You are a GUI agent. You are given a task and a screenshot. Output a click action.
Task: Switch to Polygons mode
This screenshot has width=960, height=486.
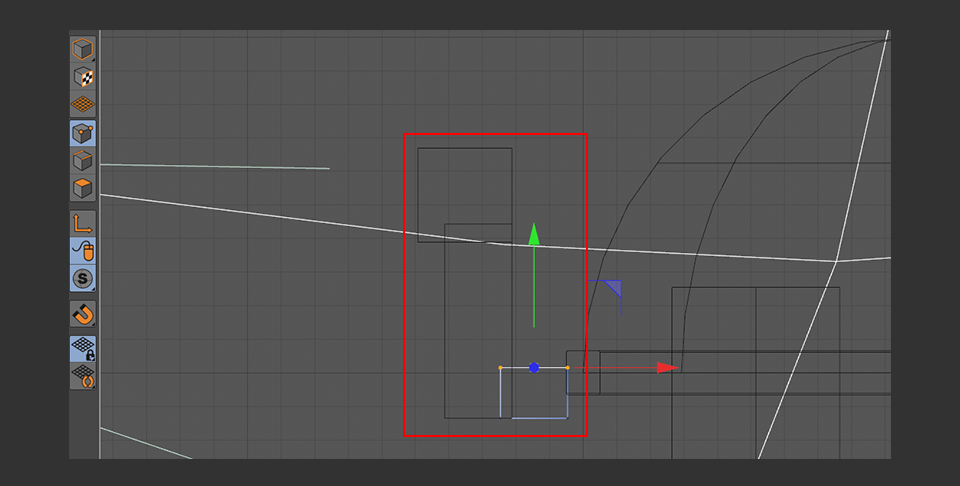pyautogui.click(x=83, y=188)
